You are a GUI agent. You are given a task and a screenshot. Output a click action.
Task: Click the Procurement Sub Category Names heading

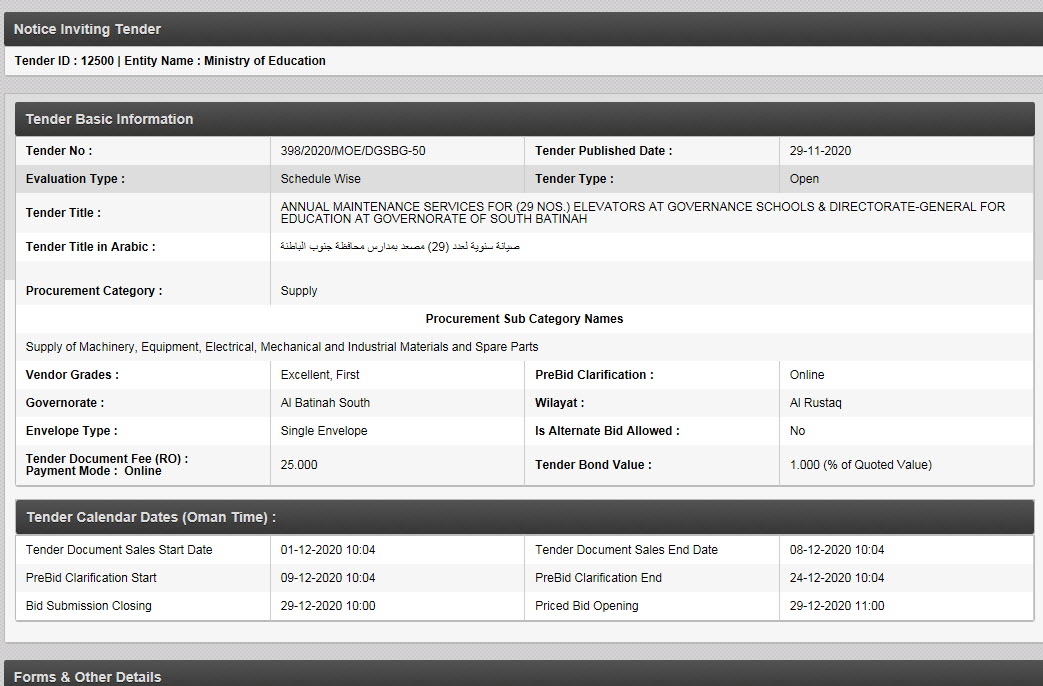[524, 319]
